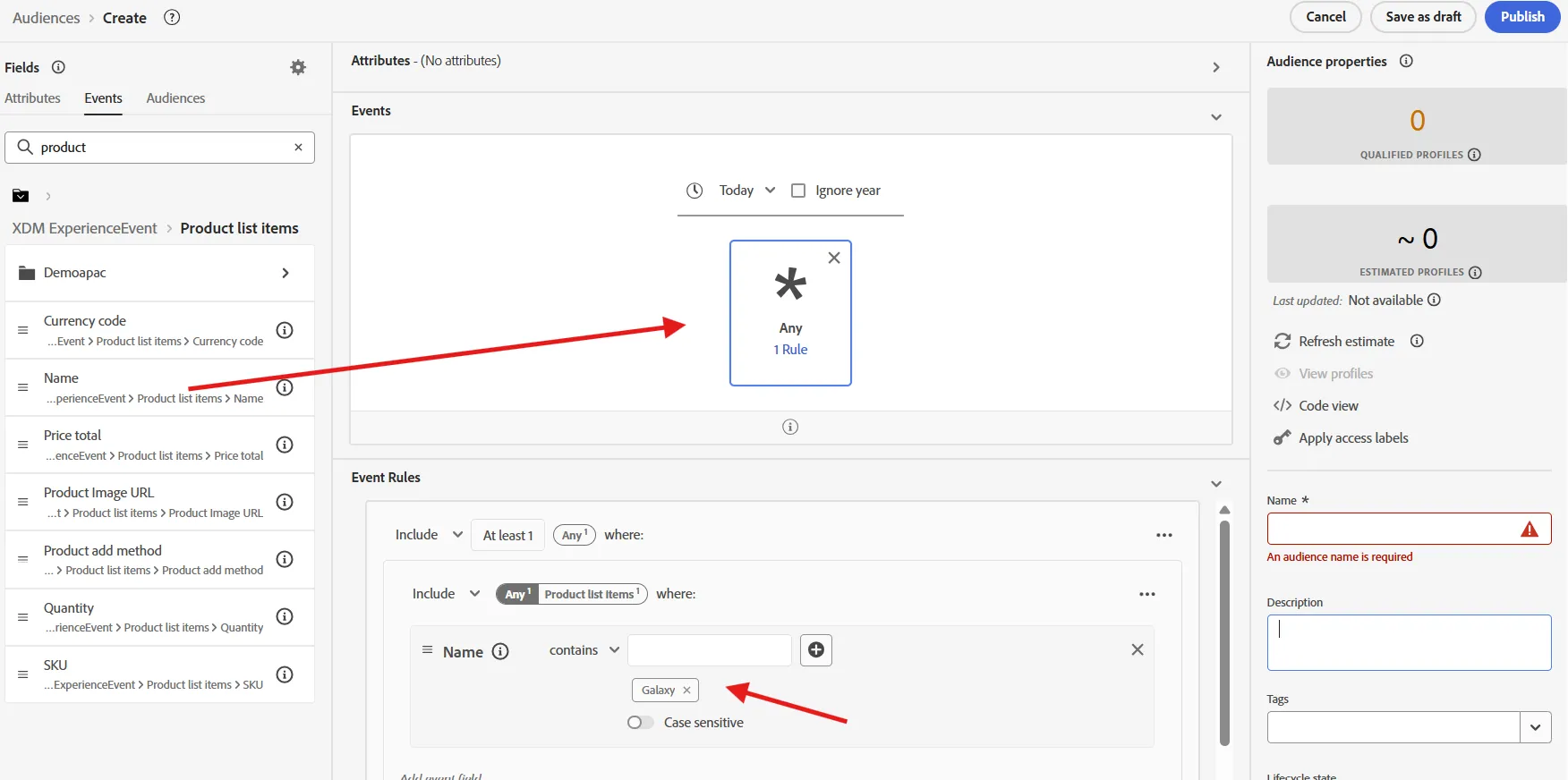Go to Audiences breadcrumb
The height and width of the screenshot is (780, 1568).
click(x=47, y=18)
